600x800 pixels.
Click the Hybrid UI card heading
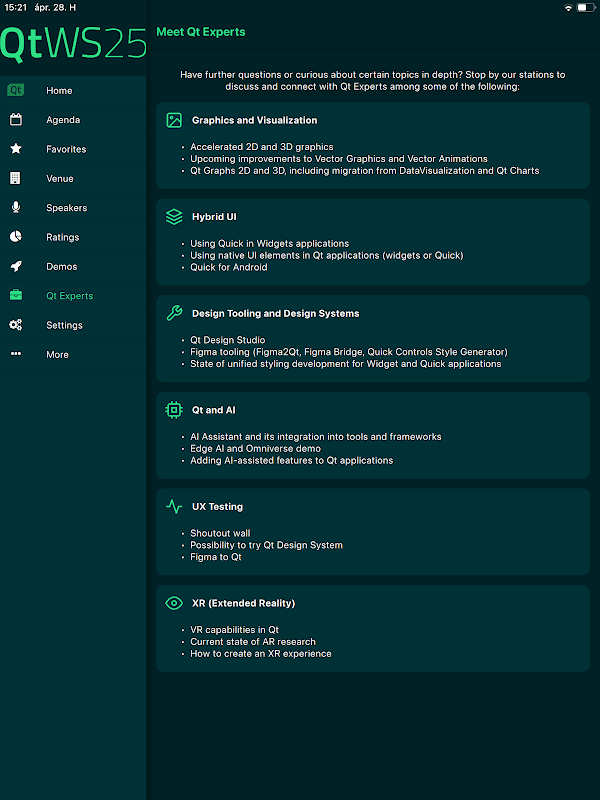click(214, 217)
